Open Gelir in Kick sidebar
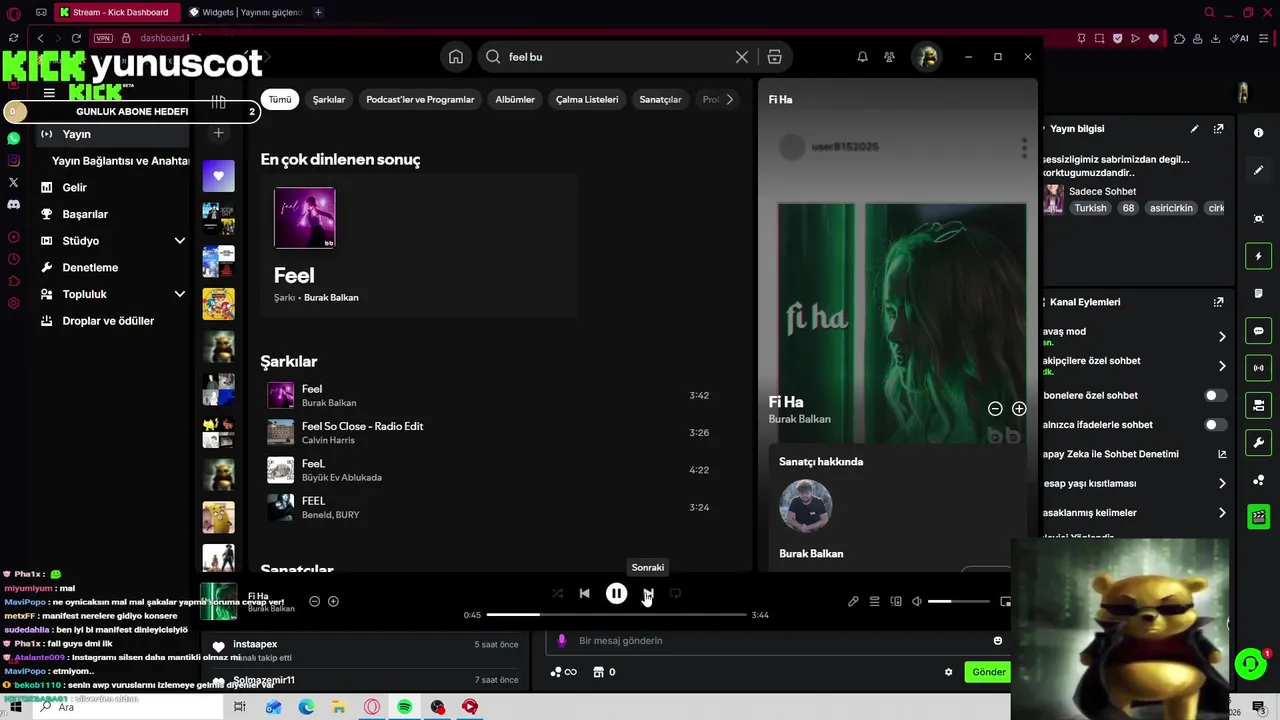The image size is (1280, 720). point(75,187)
